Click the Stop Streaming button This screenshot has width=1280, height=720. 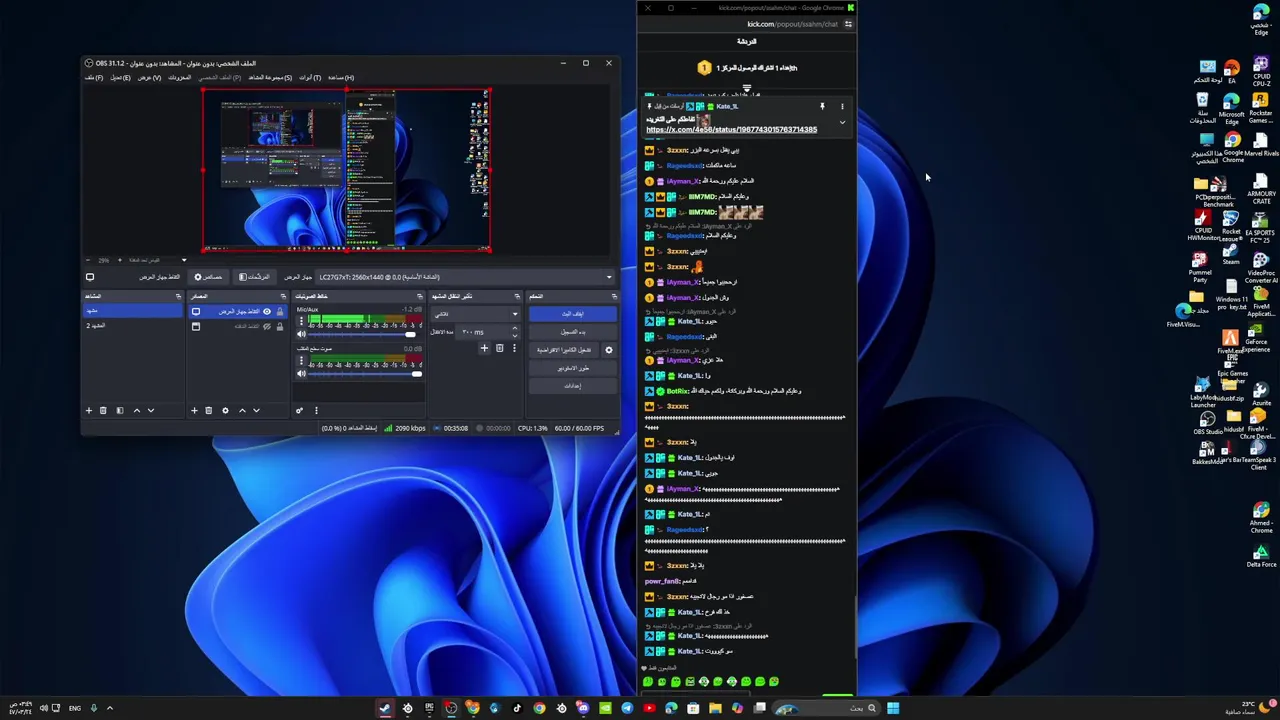click(573, 314)
